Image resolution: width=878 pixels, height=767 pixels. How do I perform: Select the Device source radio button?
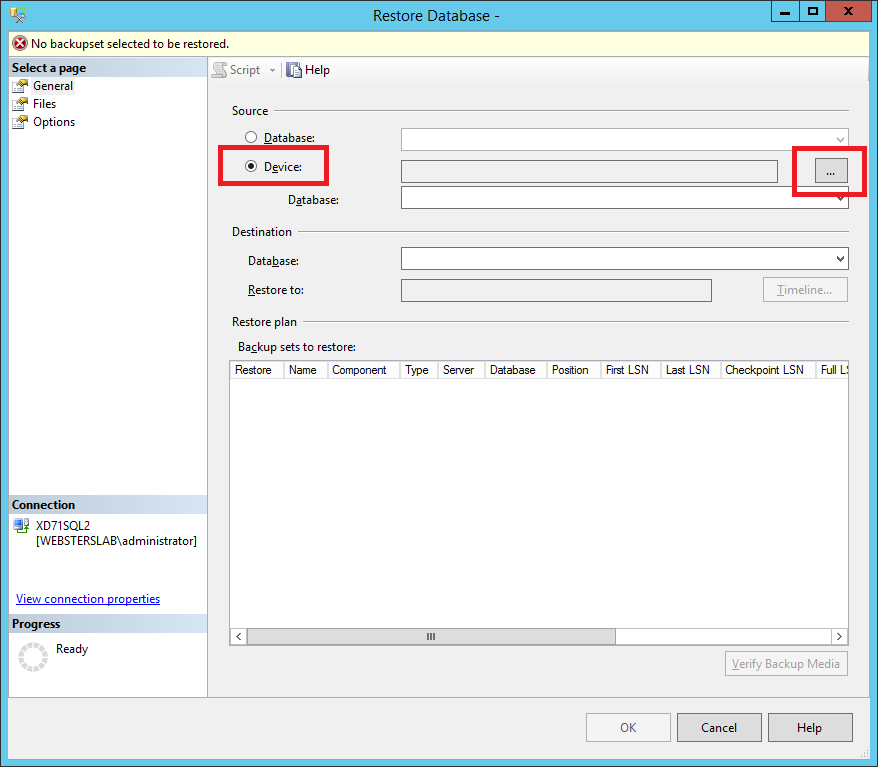pos(251,166)
